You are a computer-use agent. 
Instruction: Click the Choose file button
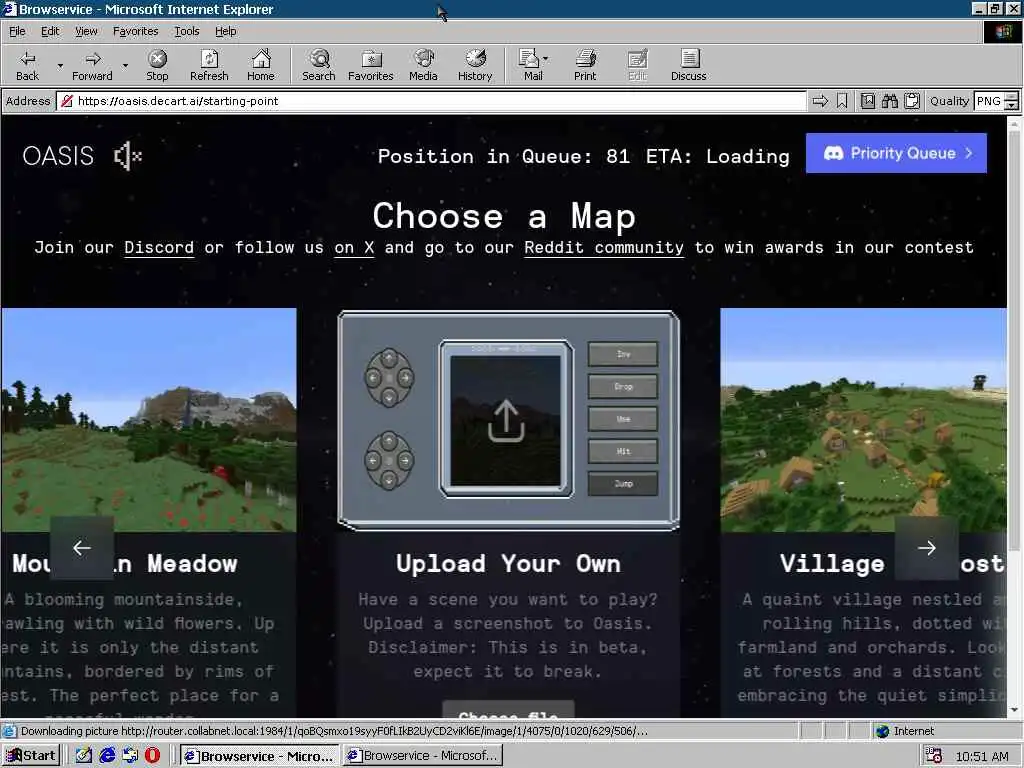508,710
